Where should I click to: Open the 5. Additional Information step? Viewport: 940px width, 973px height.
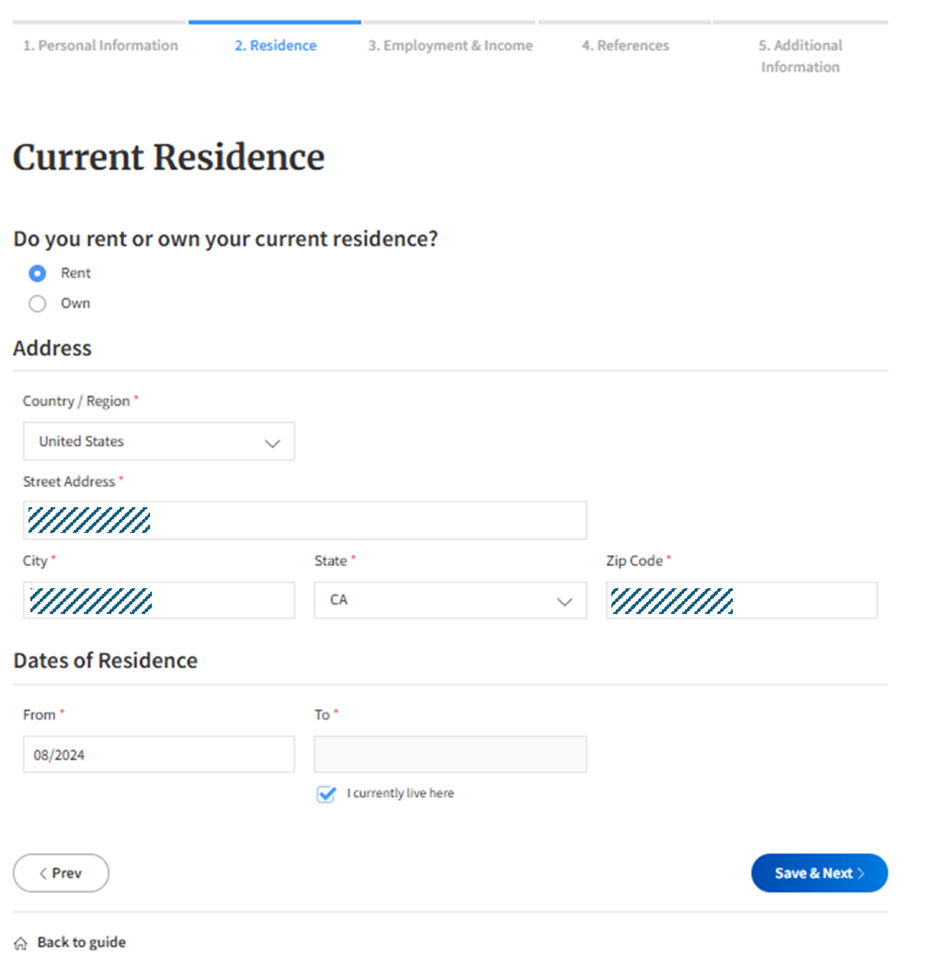tap(800, 56)
